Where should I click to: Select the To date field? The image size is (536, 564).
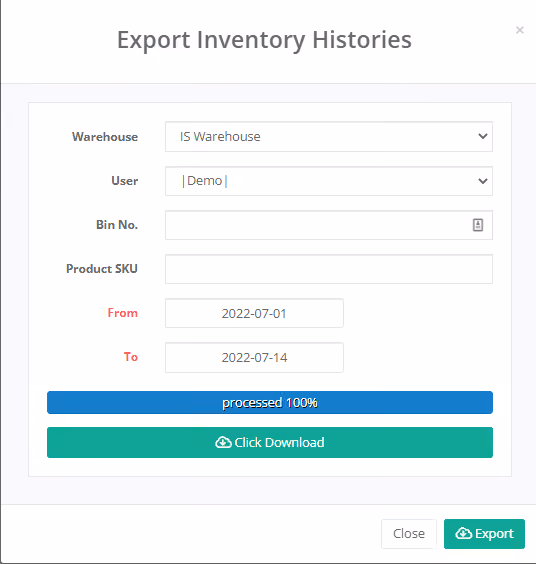[254, 358]
